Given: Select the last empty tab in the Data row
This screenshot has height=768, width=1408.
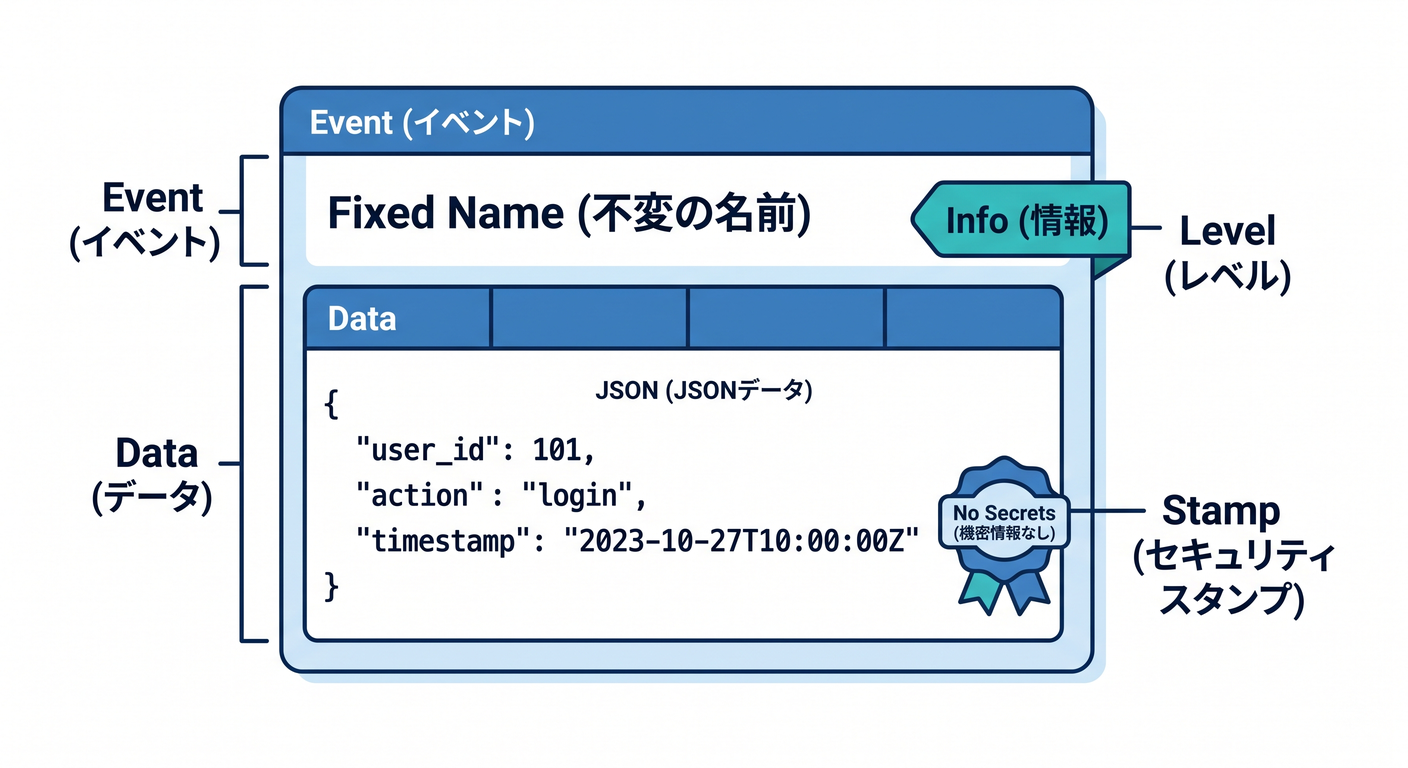Looking at the screenshot, I should click(x=973, y=319).
